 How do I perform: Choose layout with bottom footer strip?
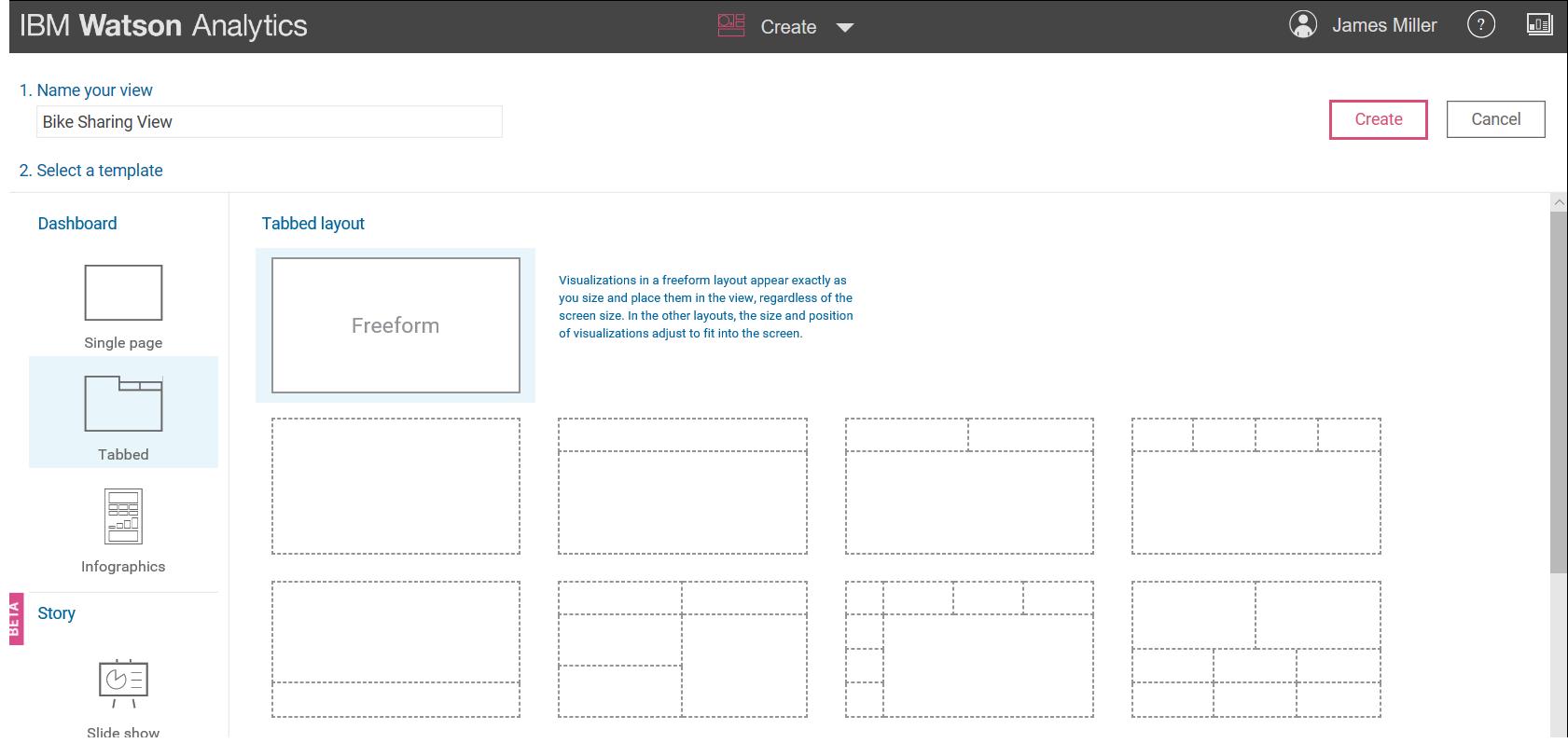(395, 650)
